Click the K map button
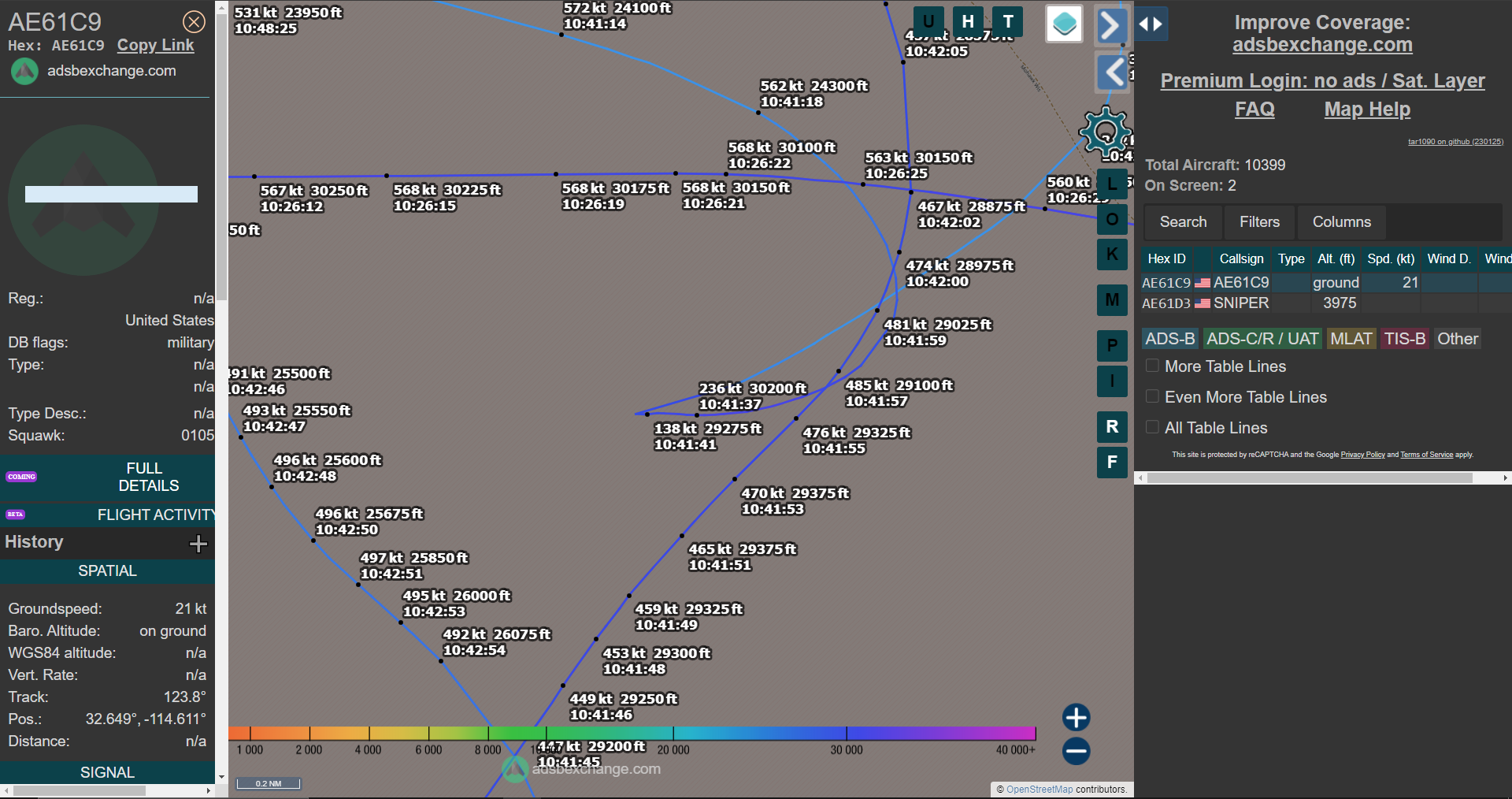Viewport: 1512px width, 799px height. tap(1112, 254)
